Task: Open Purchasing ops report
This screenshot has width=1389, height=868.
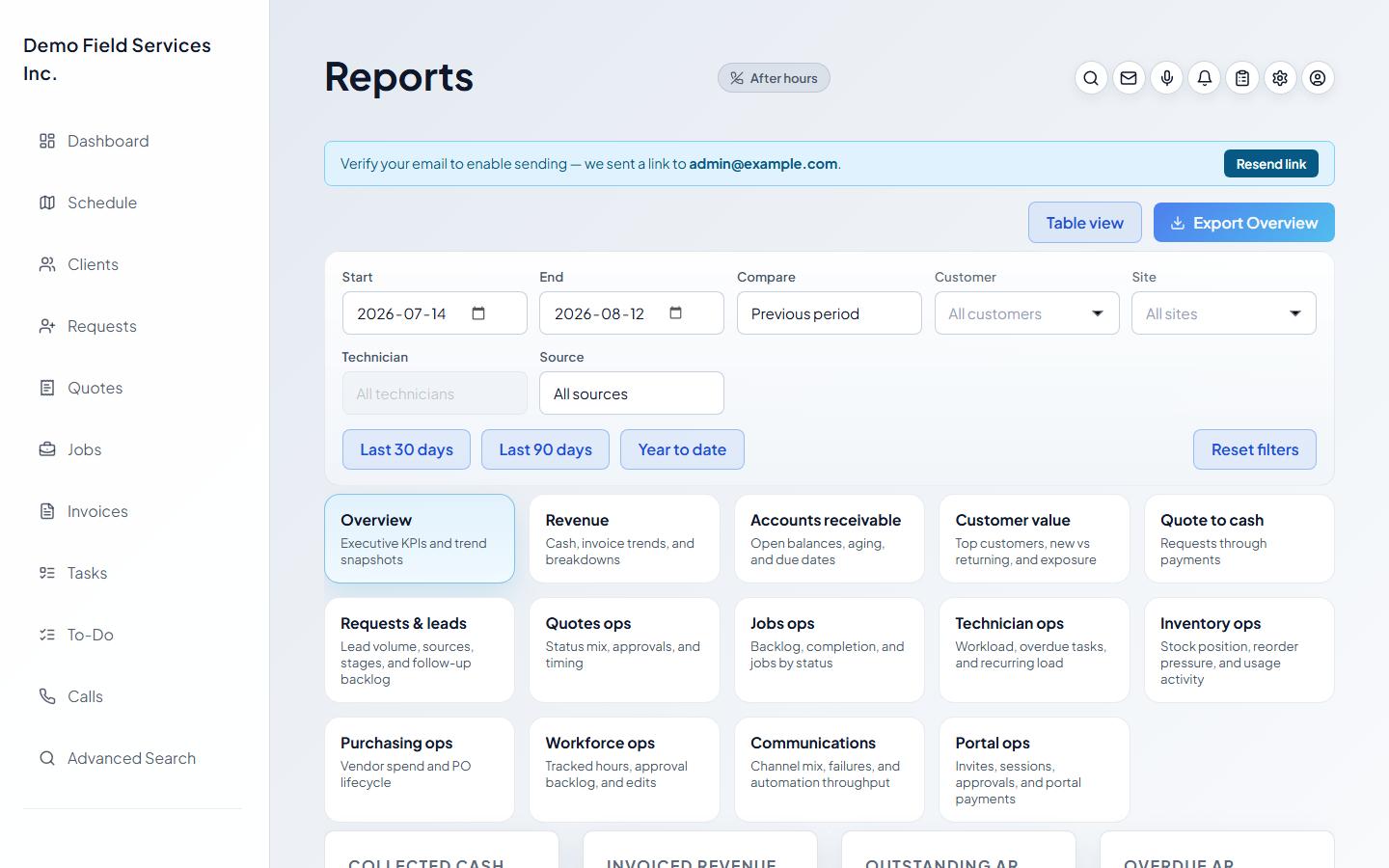Action: (x=420, y=770)
